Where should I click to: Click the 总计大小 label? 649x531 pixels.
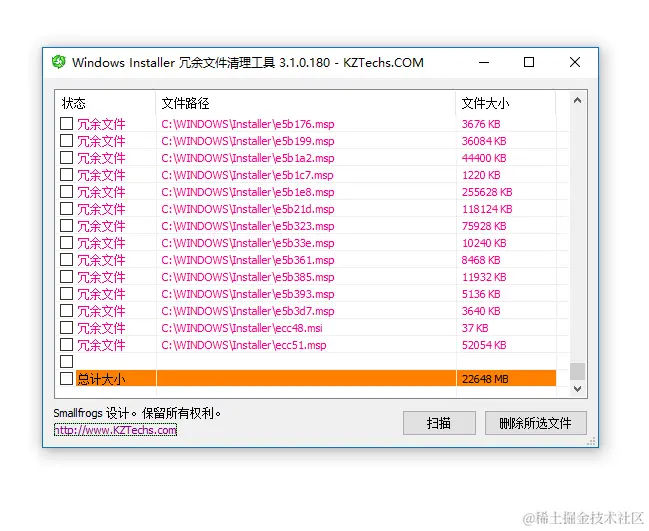(x=101, y=379)
